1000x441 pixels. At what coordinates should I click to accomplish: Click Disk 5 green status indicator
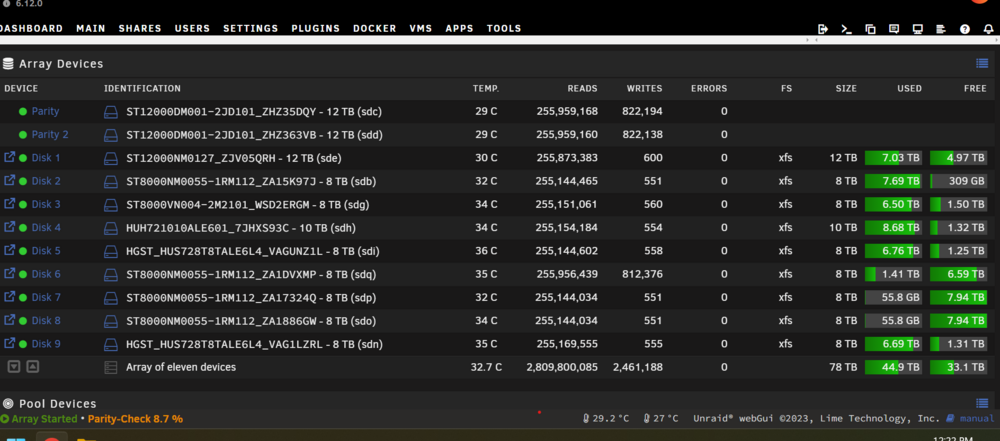pyautogui.click(x=23, y=251)
